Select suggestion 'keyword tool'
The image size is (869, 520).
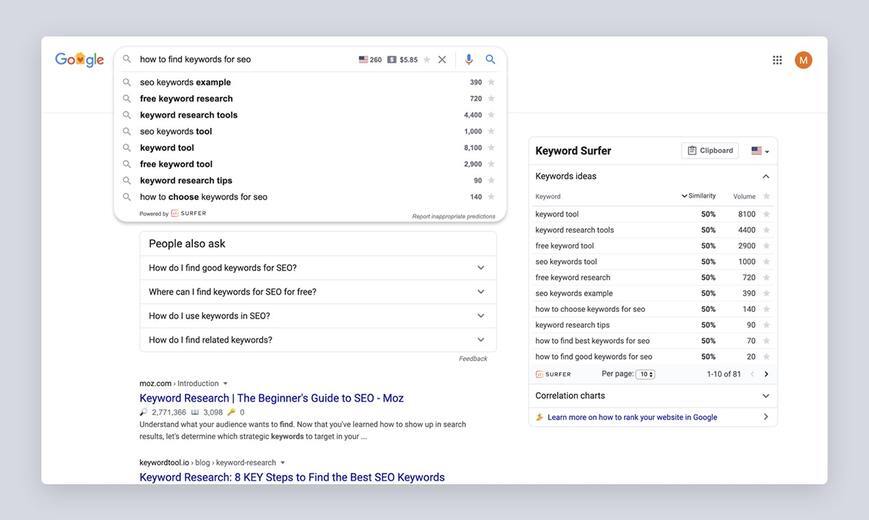[167, 147]
